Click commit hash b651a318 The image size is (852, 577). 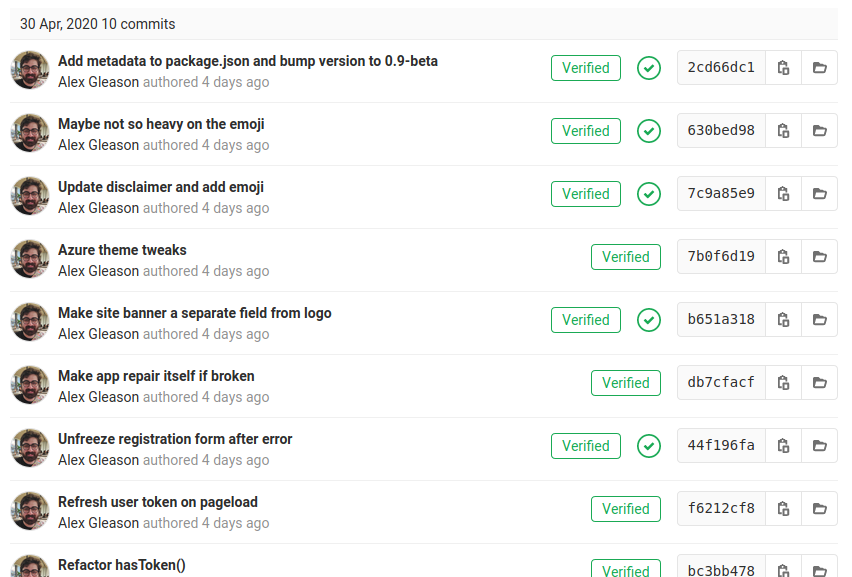721,320
